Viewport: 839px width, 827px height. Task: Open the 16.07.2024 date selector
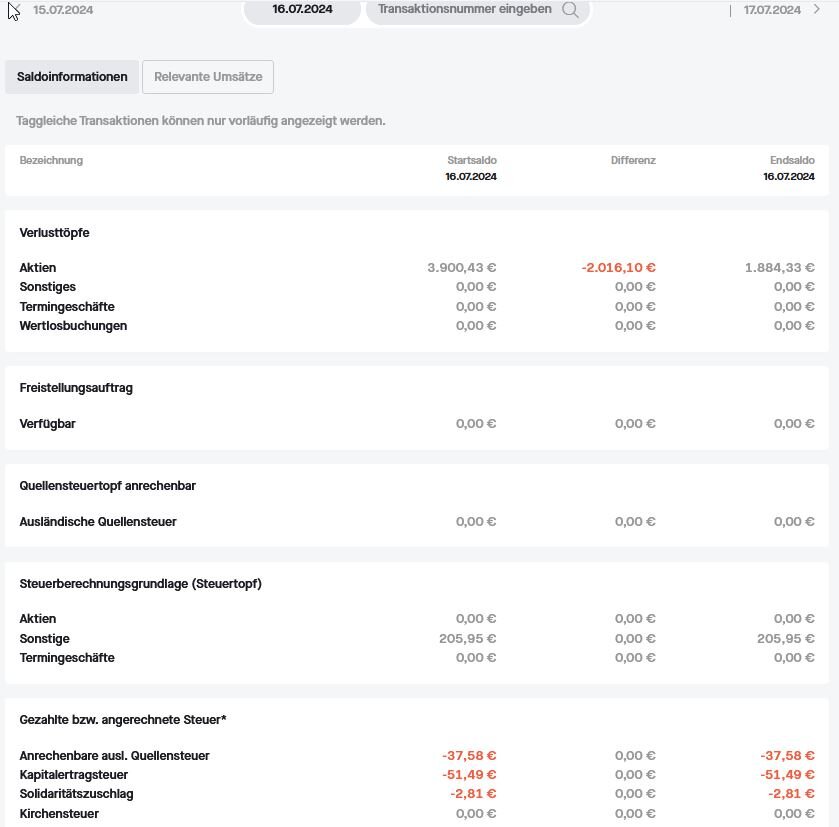point(302,10)
